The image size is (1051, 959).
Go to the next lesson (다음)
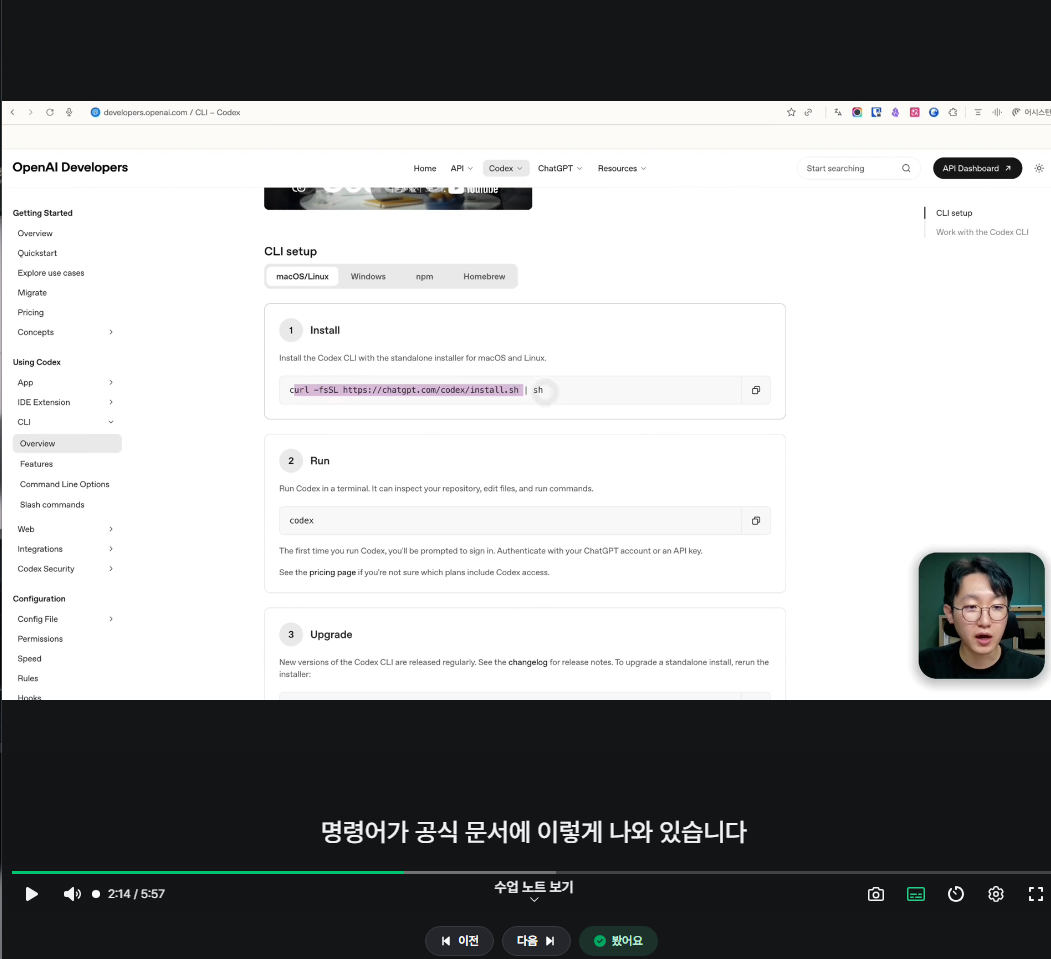[536, 941]
